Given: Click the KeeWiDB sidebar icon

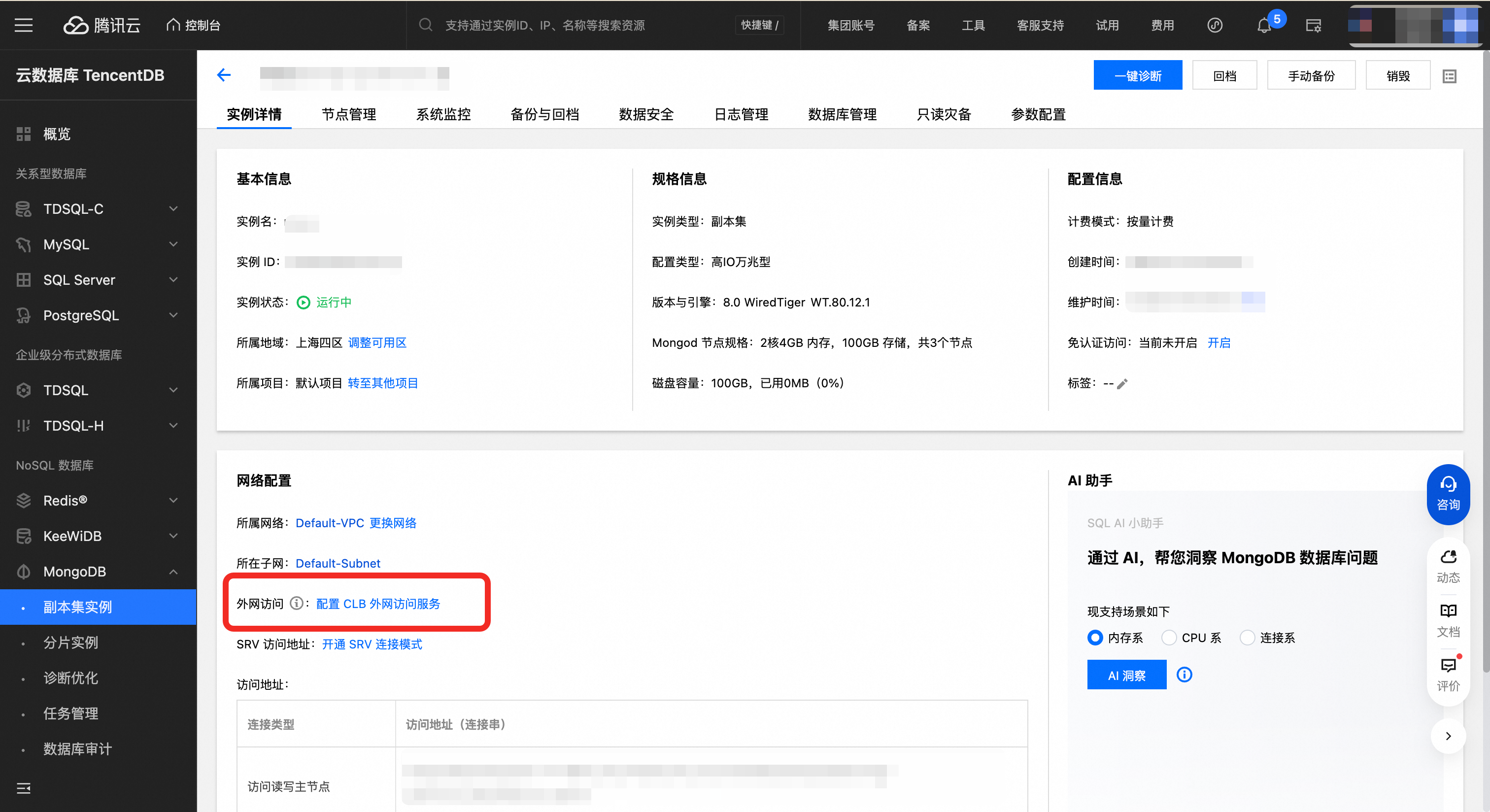Looking at the screenshot, I should [24, 536].
